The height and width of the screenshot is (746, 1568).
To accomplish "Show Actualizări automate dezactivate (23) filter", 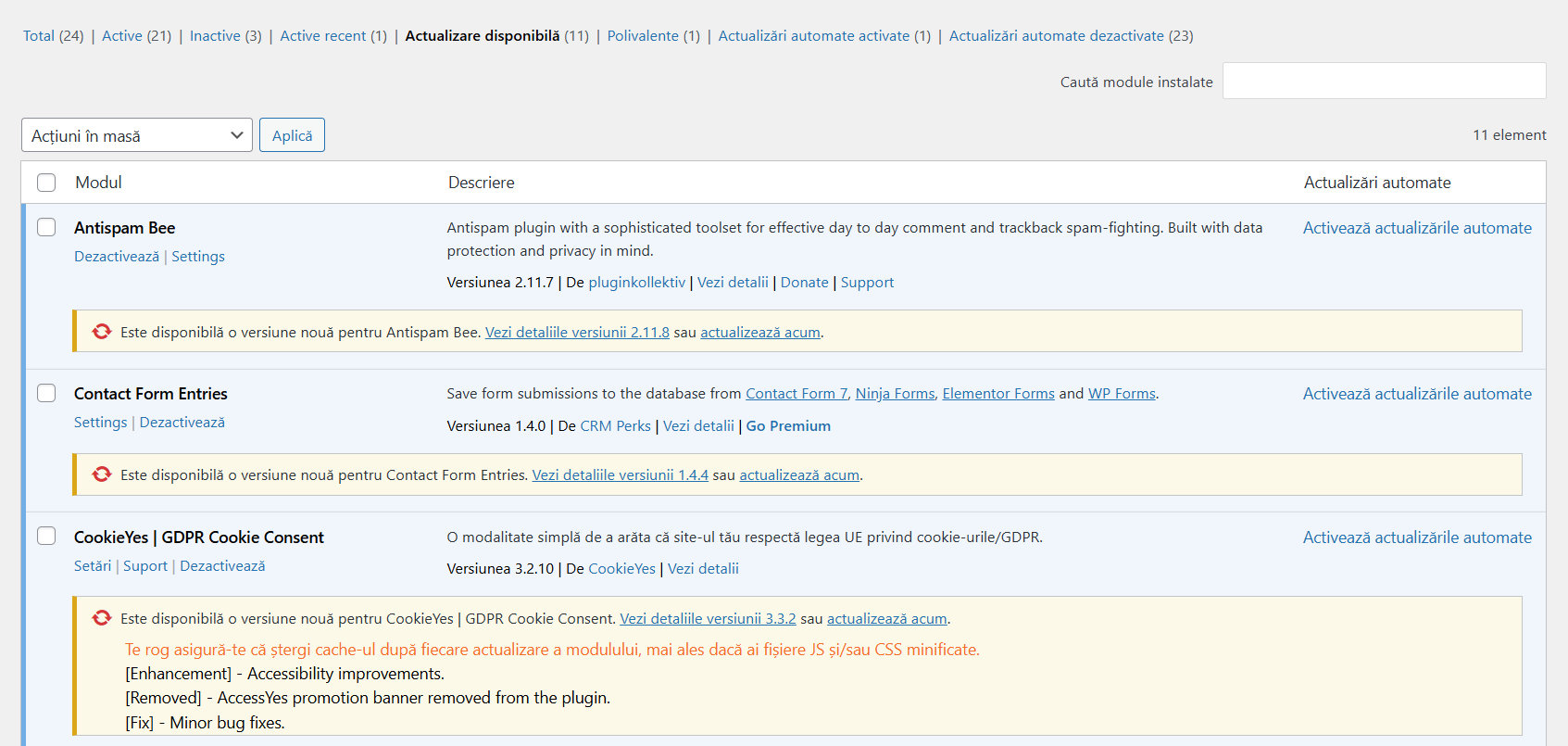I will coord(1072,36).
